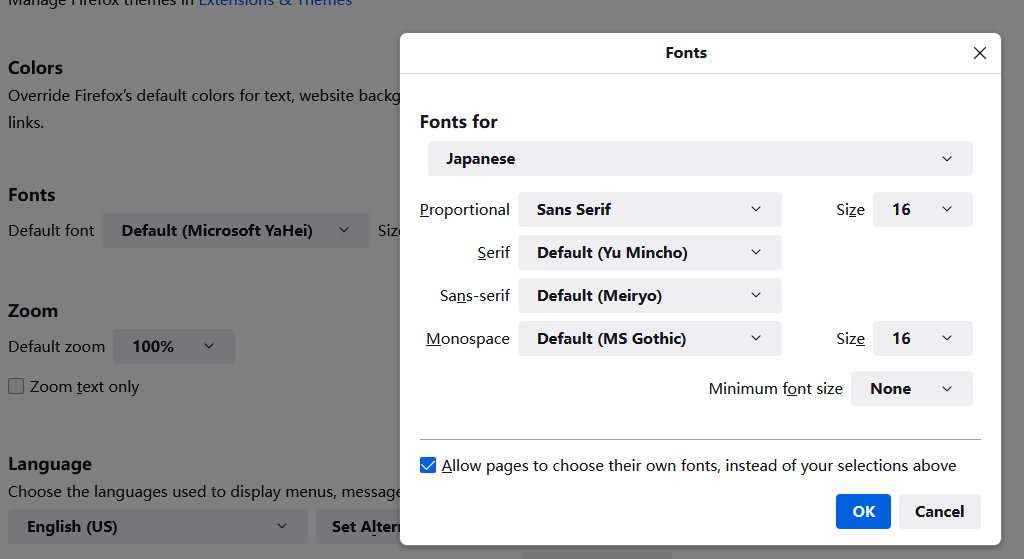Screen dimensions: 1024x559
Task: Open the Default zoom 100% dropdown
Action: pyautogui.click(x=173, y=347)
